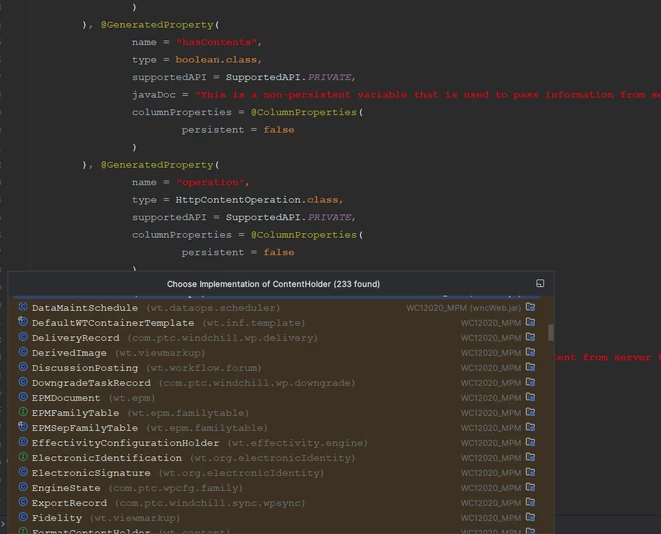Choose DowngradeTaskRecord entry
This screenshot has height=534, width=661.
[x=277, y=383]
